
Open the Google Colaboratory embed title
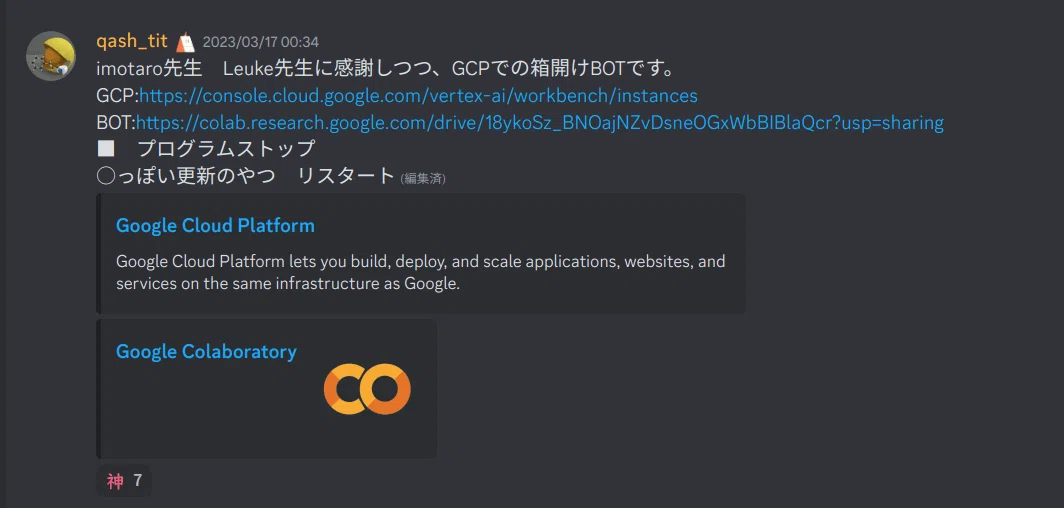click(206, 351)
